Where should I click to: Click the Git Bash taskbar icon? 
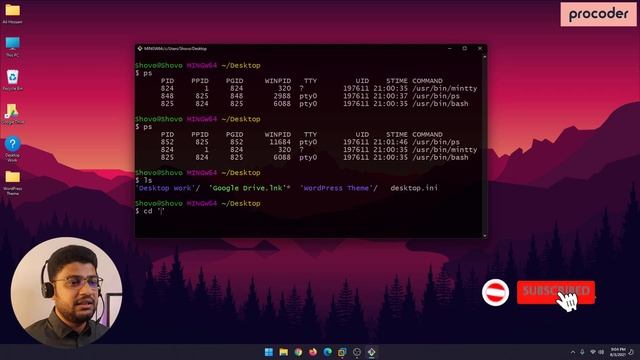tap(371, 352)
